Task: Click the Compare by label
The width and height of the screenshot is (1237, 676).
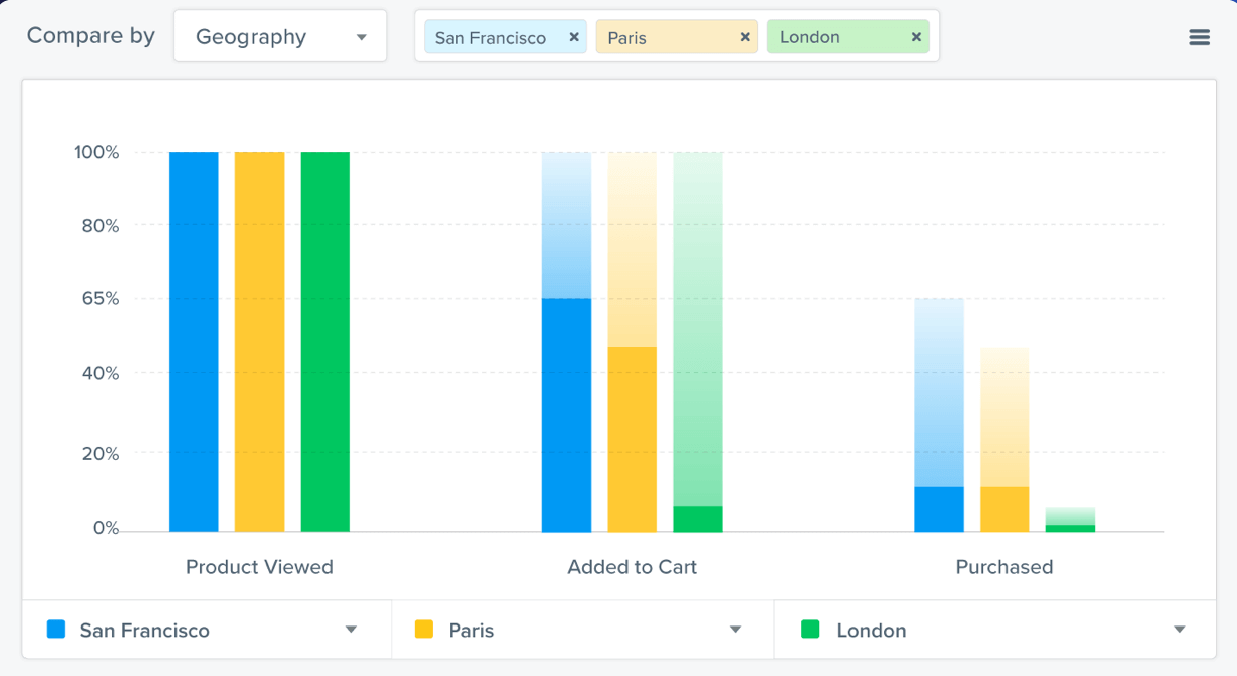Action: pos(91,36)
